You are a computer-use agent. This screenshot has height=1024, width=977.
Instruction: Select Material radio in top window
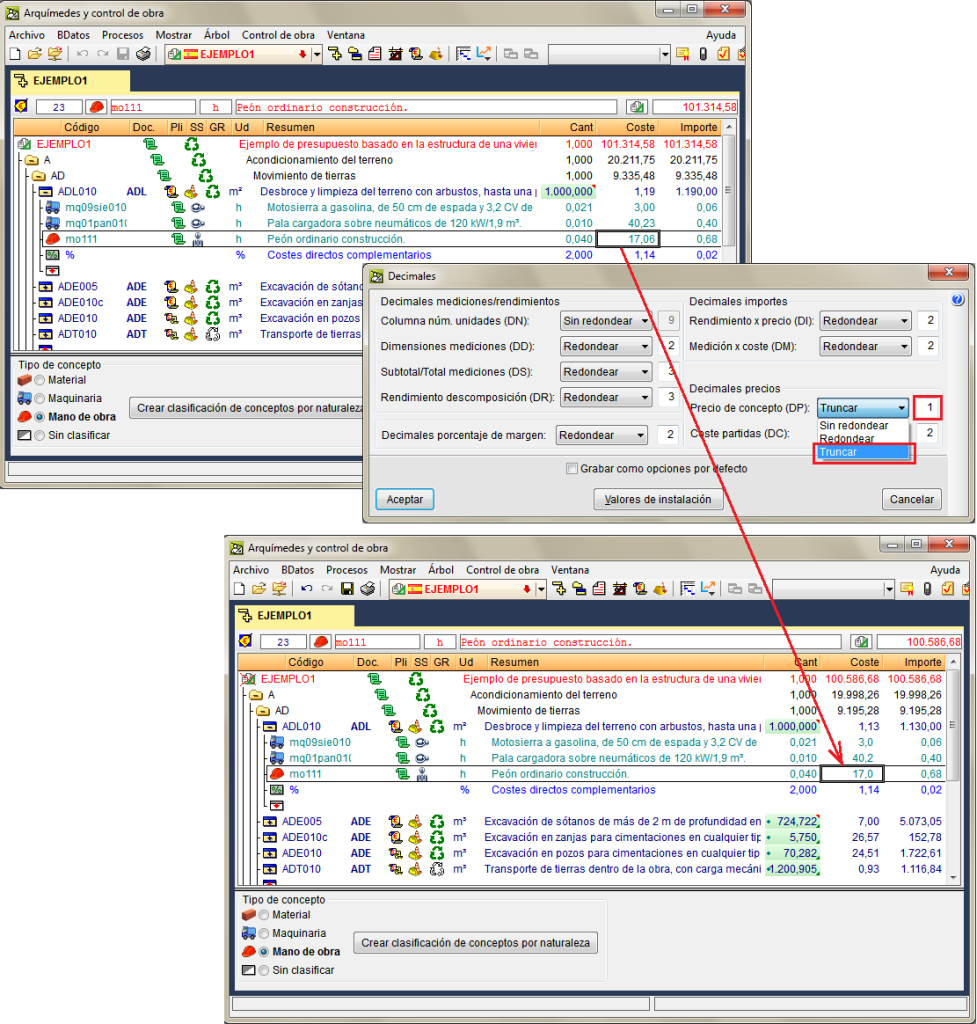click(x=40, y=380)
